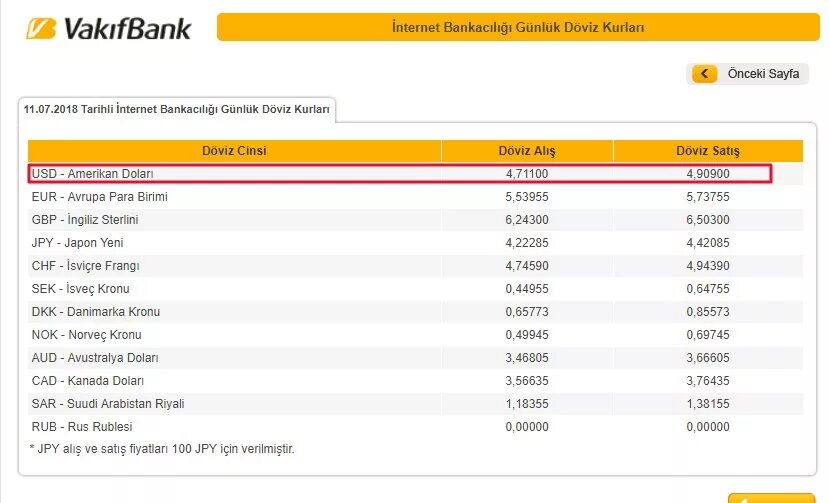
Task: Select SAR buy rate 1,18355
Action: [x=527, y=404]
